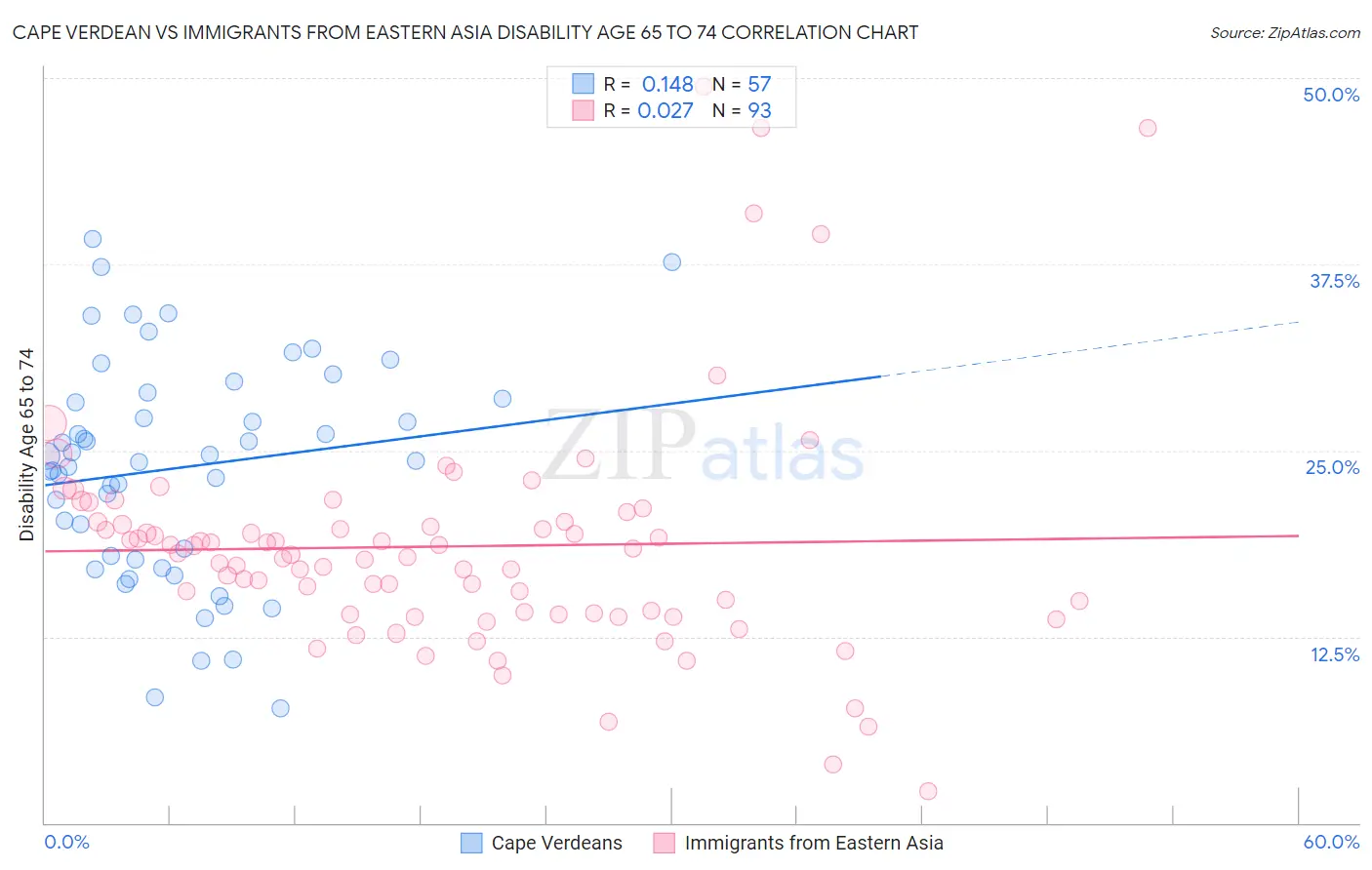Click the 60.0% x-axis label
The height and width of the screenshot is (870, 1372).
1331,842
